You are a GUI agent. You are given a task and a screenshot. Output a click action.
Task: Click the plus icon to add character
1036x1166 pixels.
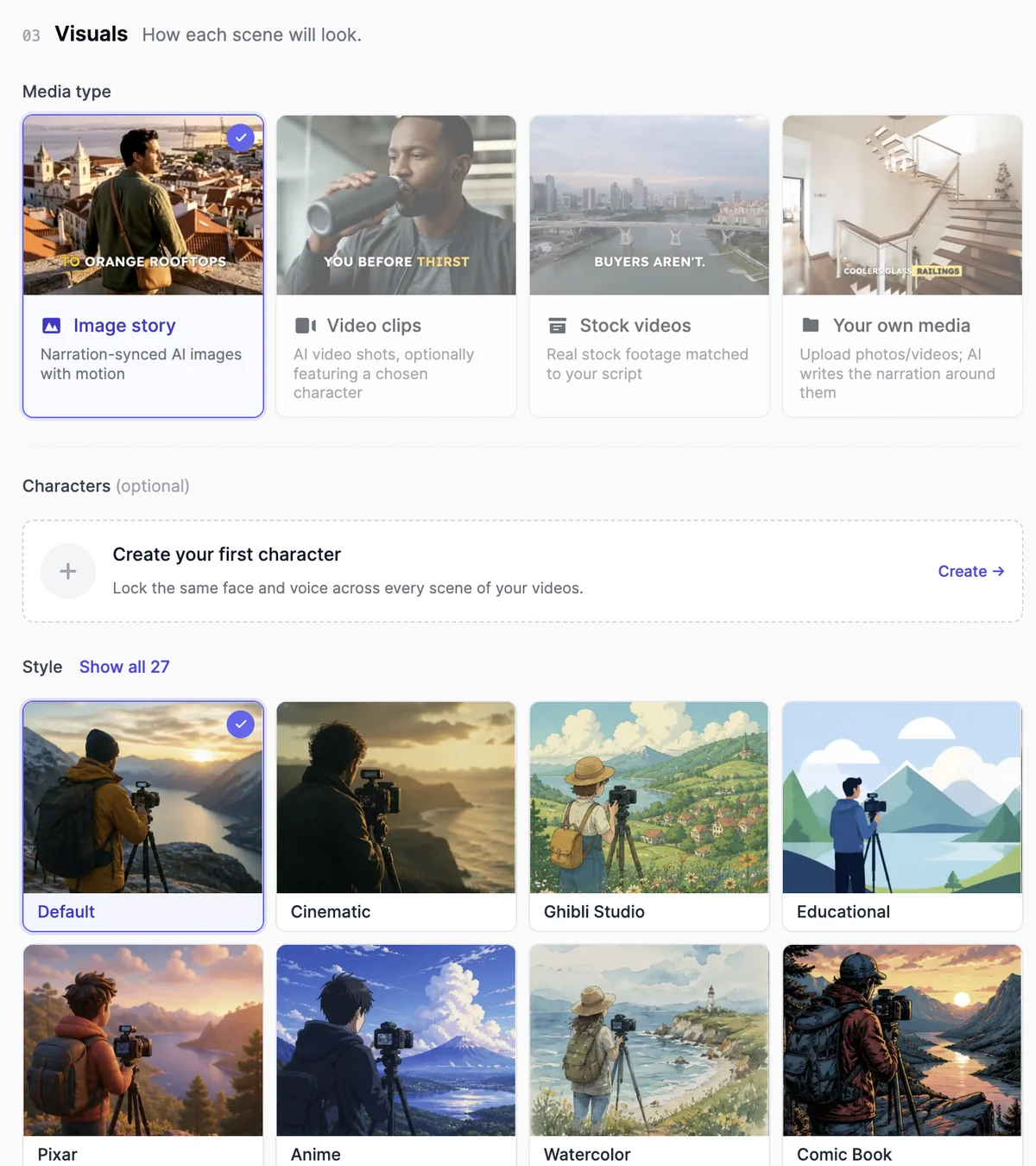(68, 571)
